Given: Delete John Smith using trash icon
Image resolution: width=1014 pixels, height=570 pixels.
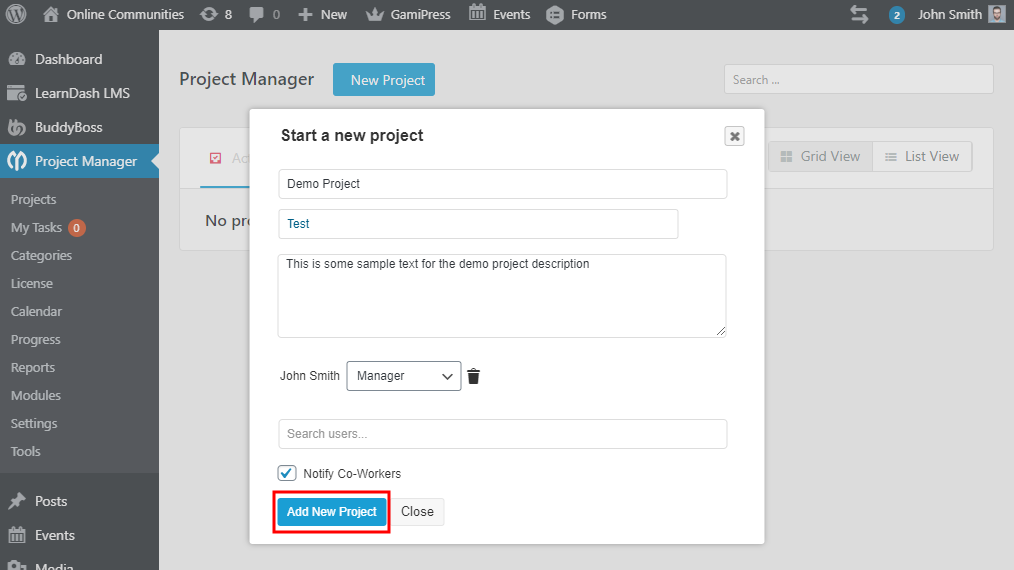Looking at the screenshot, I should coord(474,376).
